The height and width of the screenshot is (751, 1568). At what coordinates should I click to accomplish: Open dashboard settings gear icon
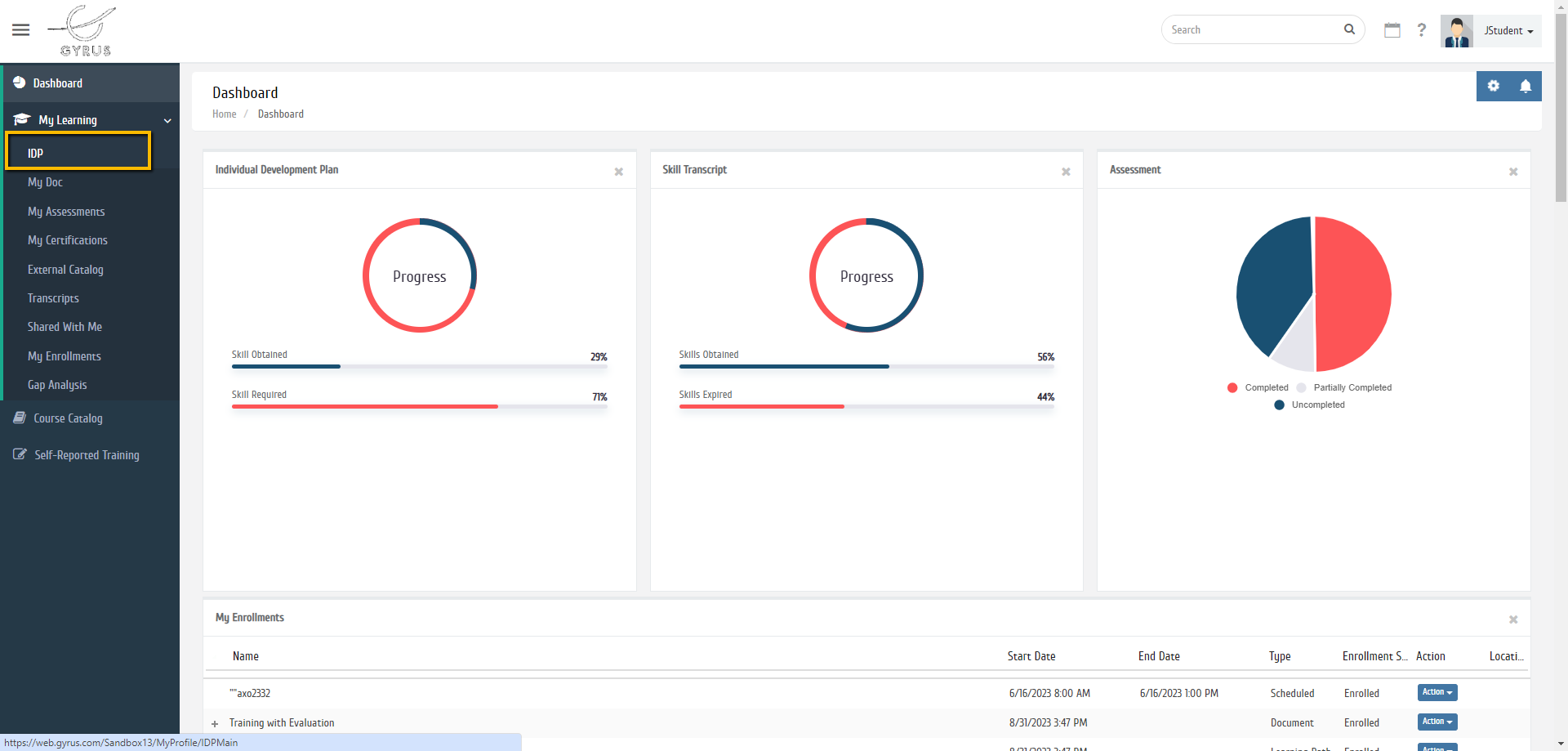(x=1493, y=86)
